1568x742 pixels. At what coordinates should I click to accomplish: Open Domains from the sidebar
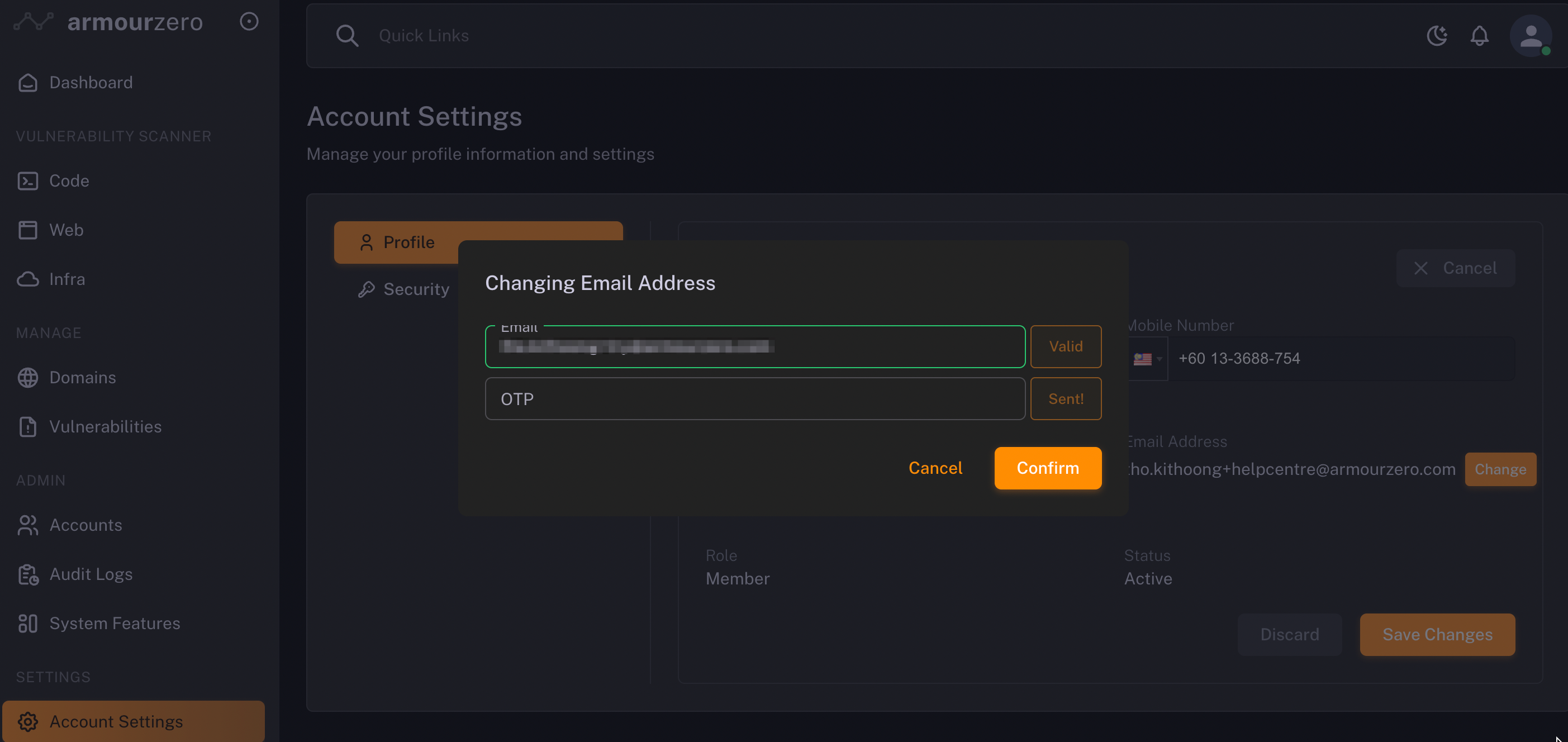82,377
